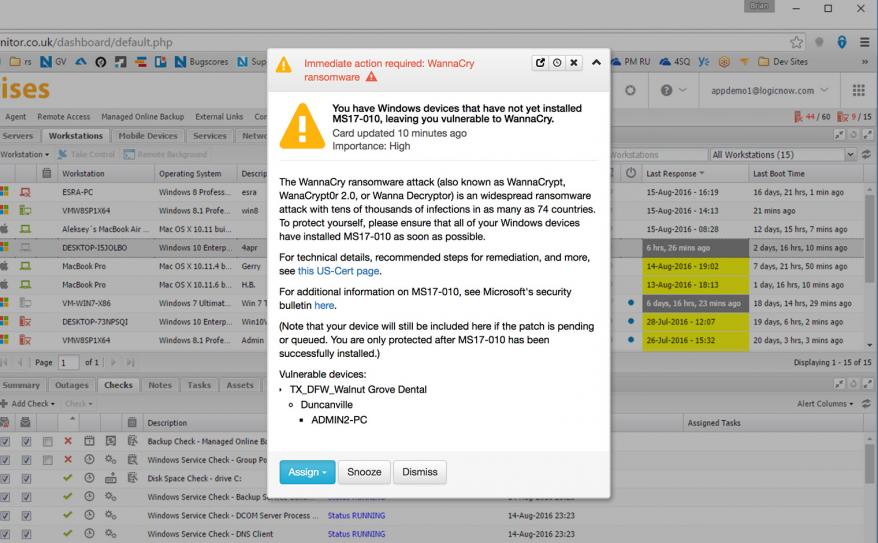Viewport: 878px width, 543px height.
Task: Click the Dismiss button
Action: tap(420, 472)
